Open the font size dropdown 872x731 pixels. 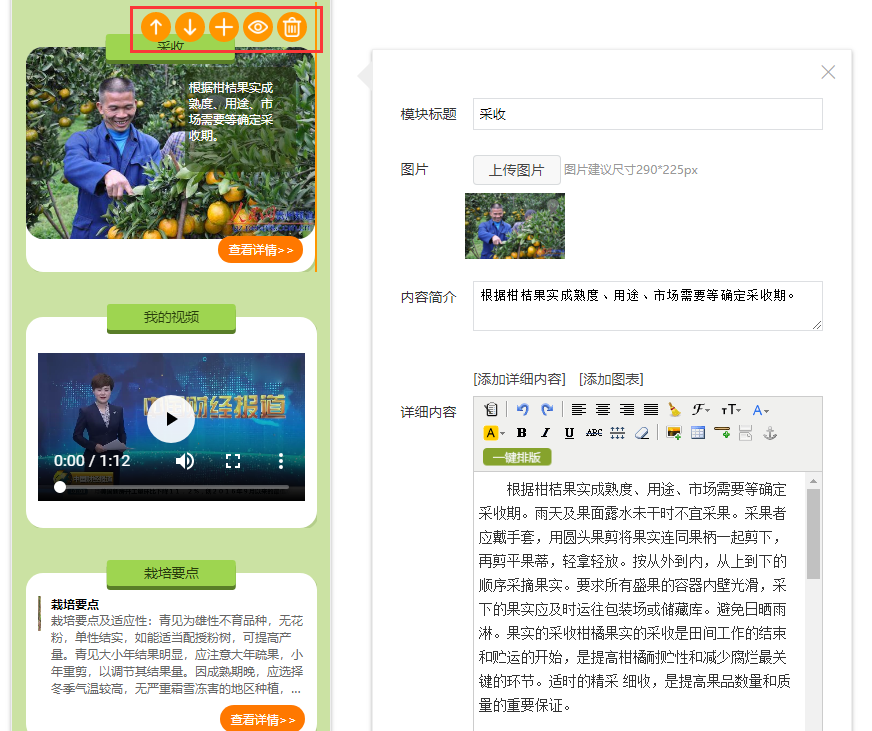(x=730, y=410)
